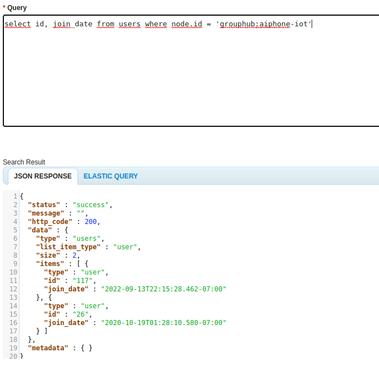Click the "id" : "26" line
This screenshot has width=379, height=366.
[x=68, y=314]
